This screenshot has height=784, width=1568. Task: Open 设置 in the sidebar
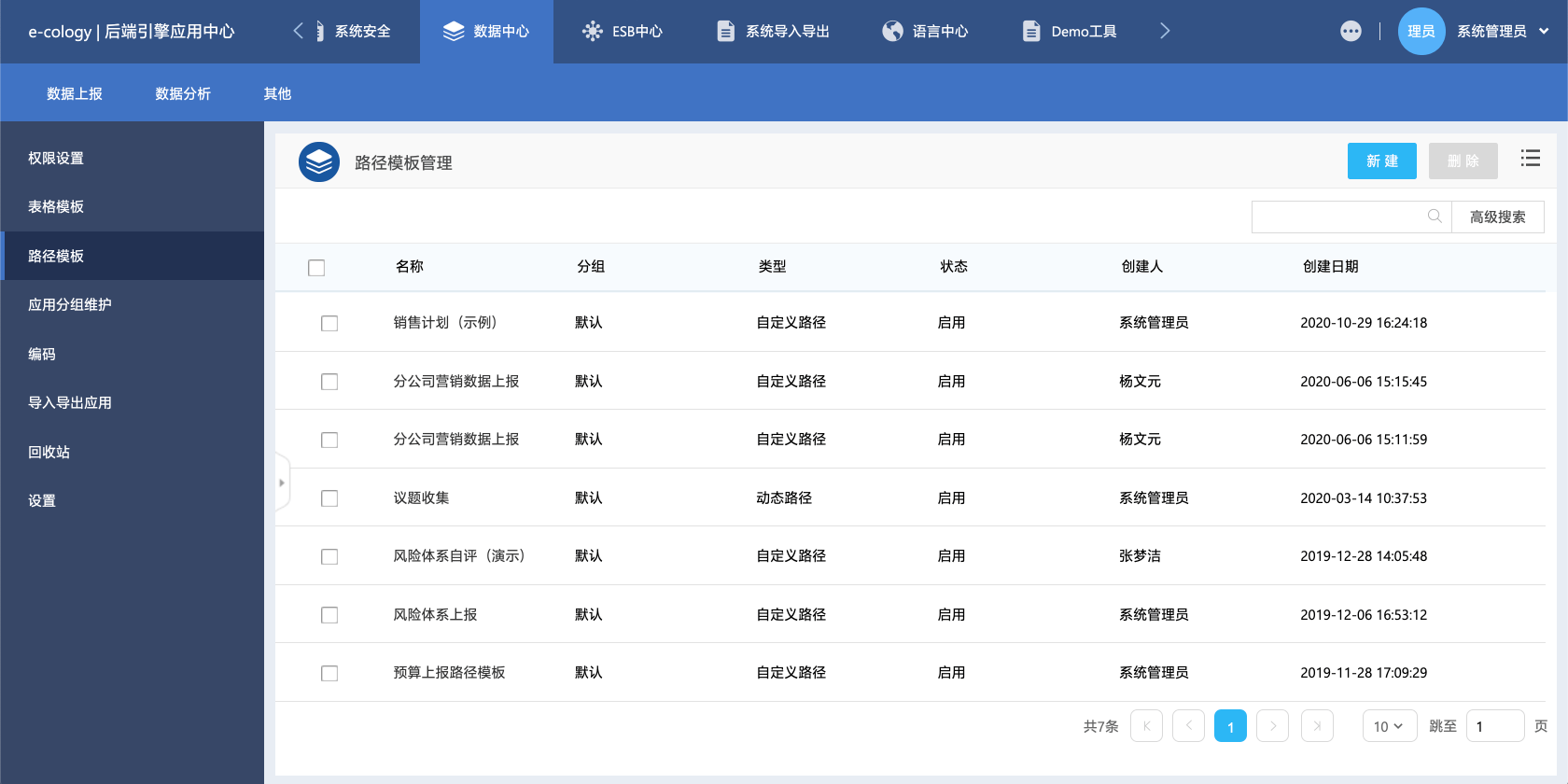pyautogui.click(x=132, y=500)
